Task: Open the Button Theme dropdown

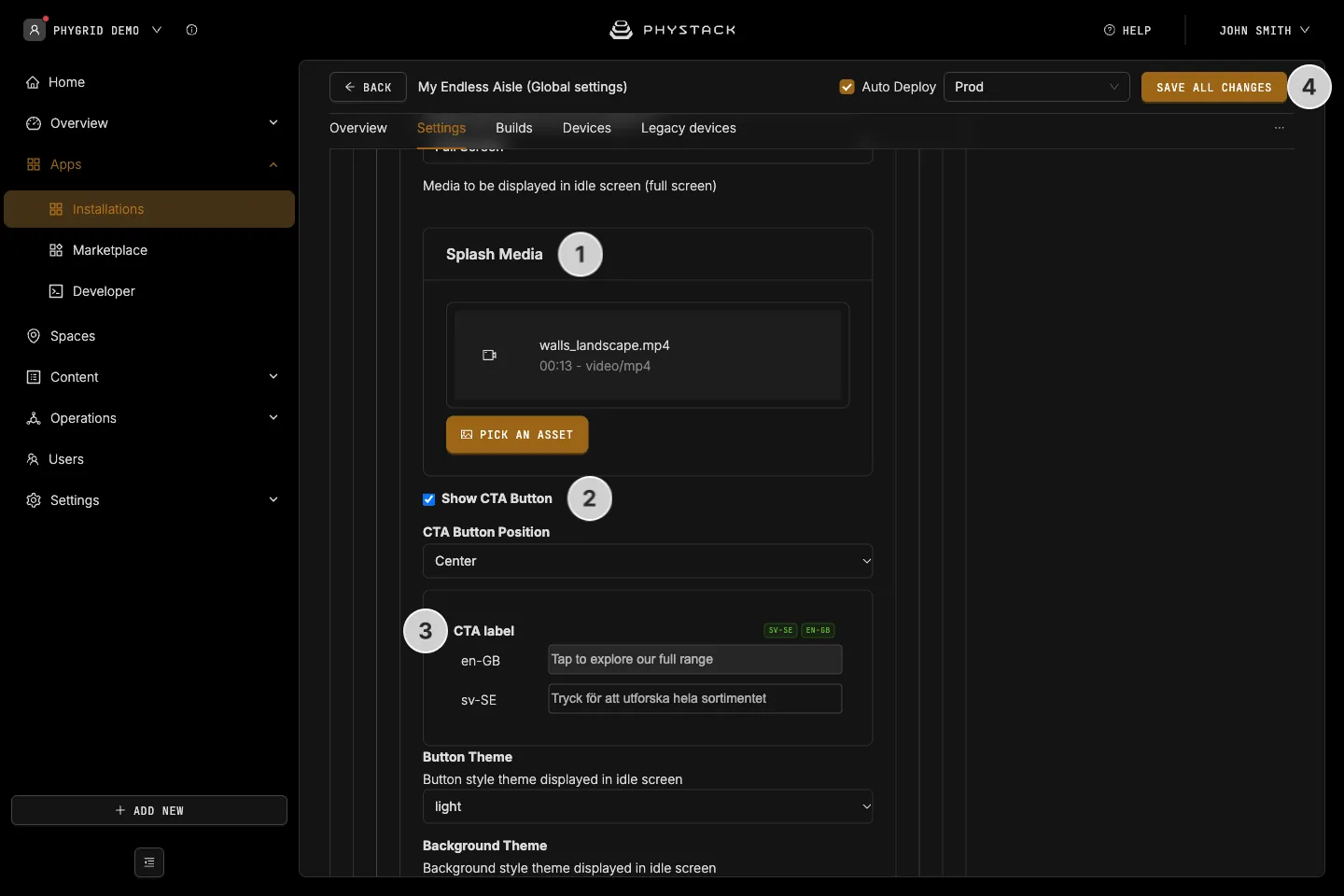Action: 648,806
